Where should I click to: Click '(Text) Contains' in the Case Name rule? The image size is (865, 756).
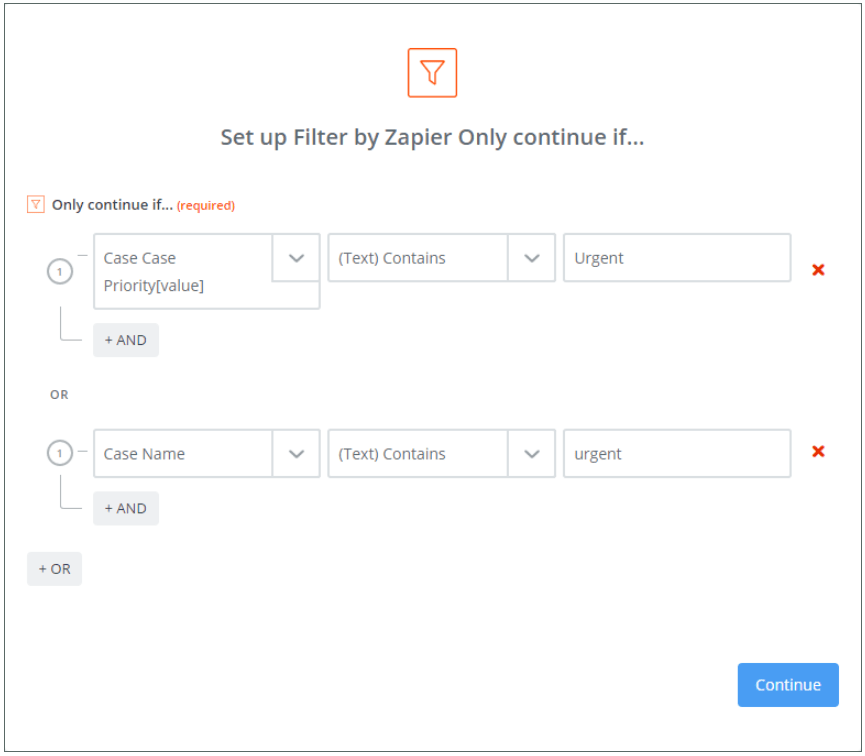(417, 454)
